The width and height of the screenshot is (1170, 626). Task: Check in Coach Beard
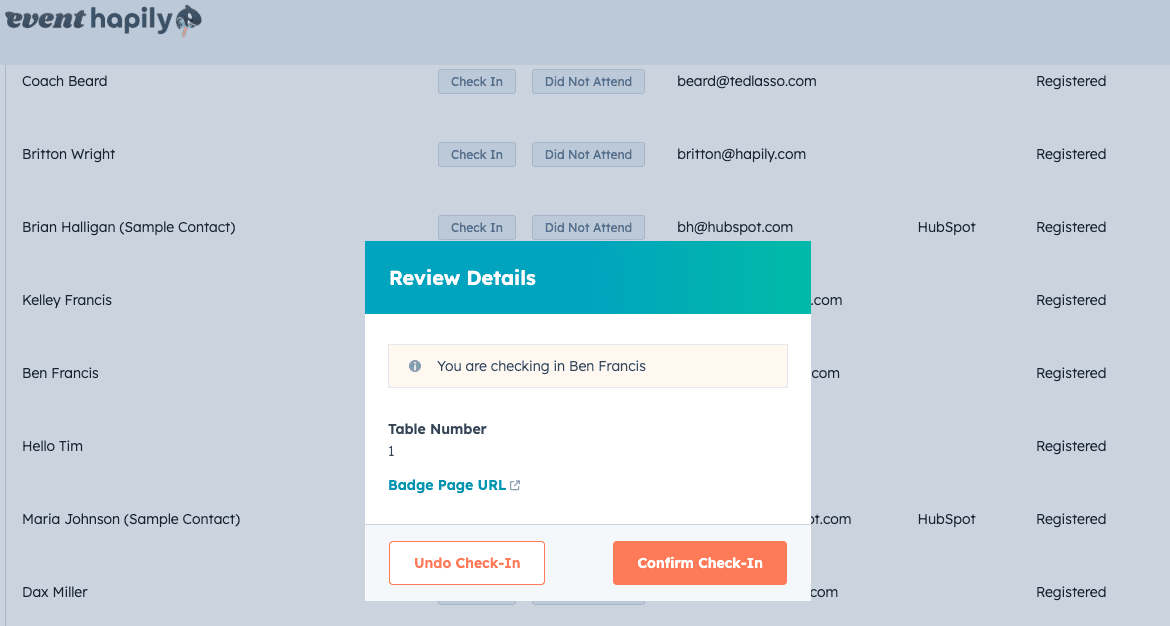click(476, 82)
